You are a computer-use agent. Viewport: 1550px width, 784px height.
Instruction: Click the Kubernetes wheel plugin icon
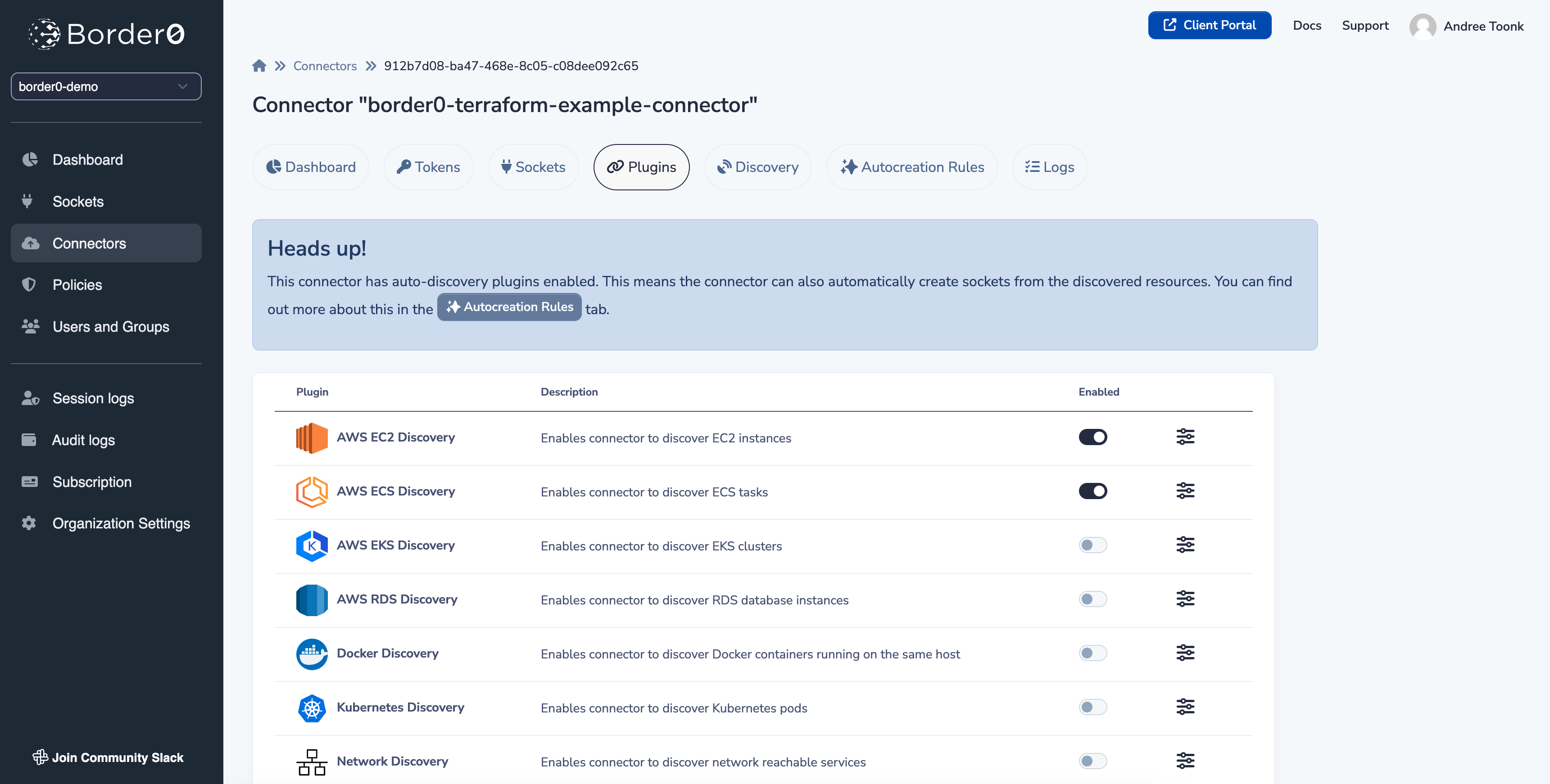point(312,708)
